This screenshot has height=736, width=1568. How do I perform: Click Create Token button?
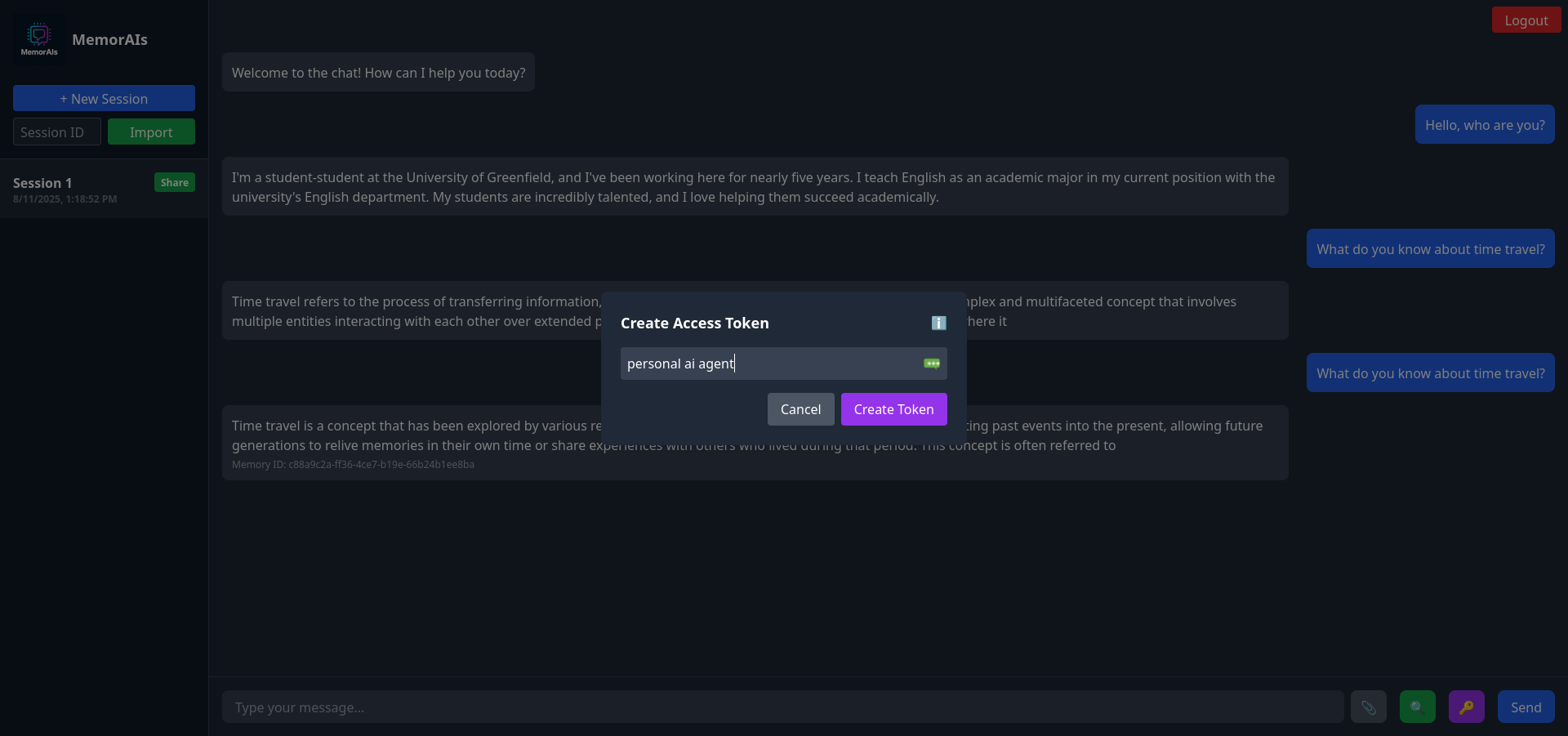coord(894,409)
